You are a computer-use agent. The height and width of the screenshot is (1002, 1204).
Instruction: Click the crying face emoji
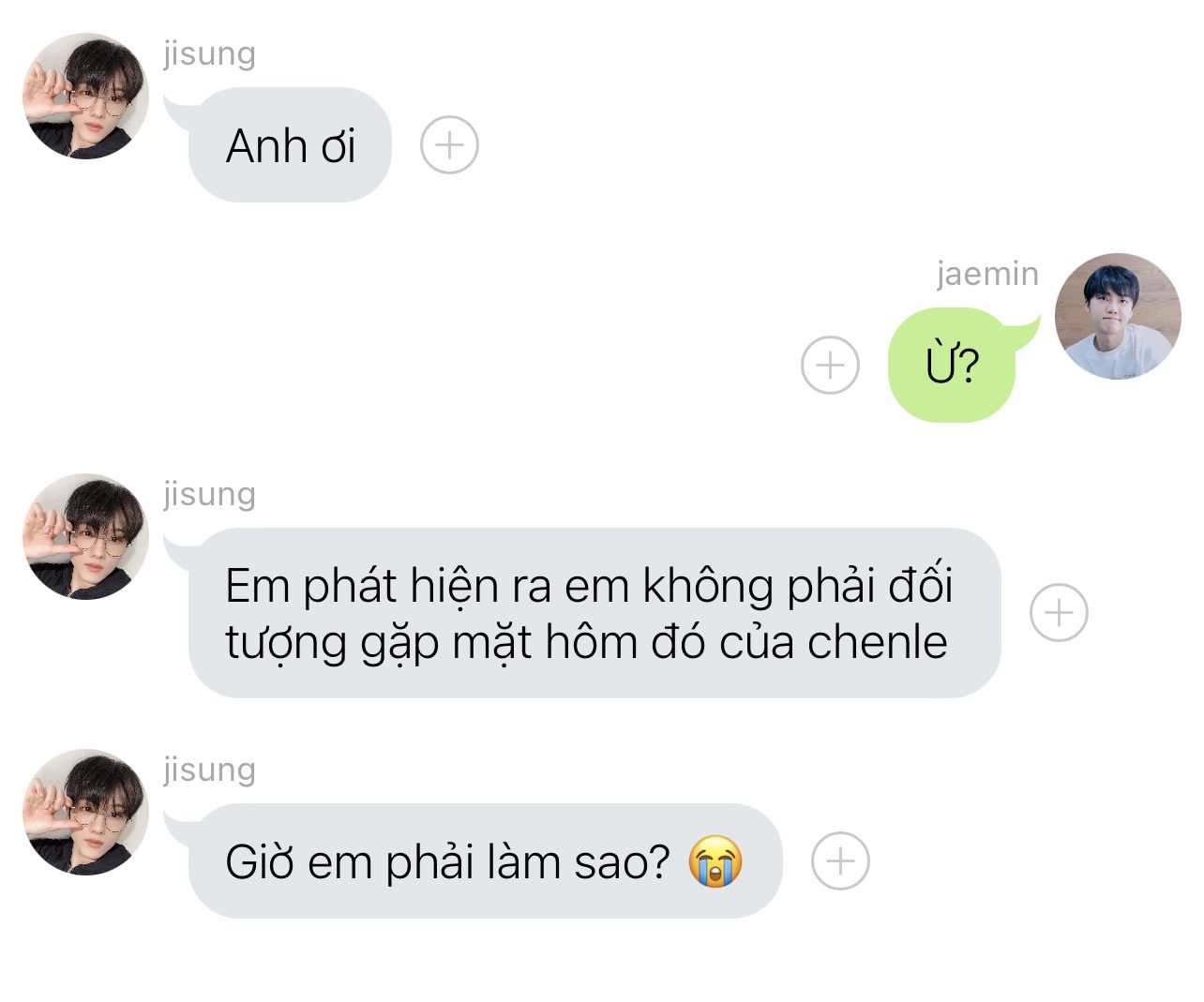tap(715, 861)
